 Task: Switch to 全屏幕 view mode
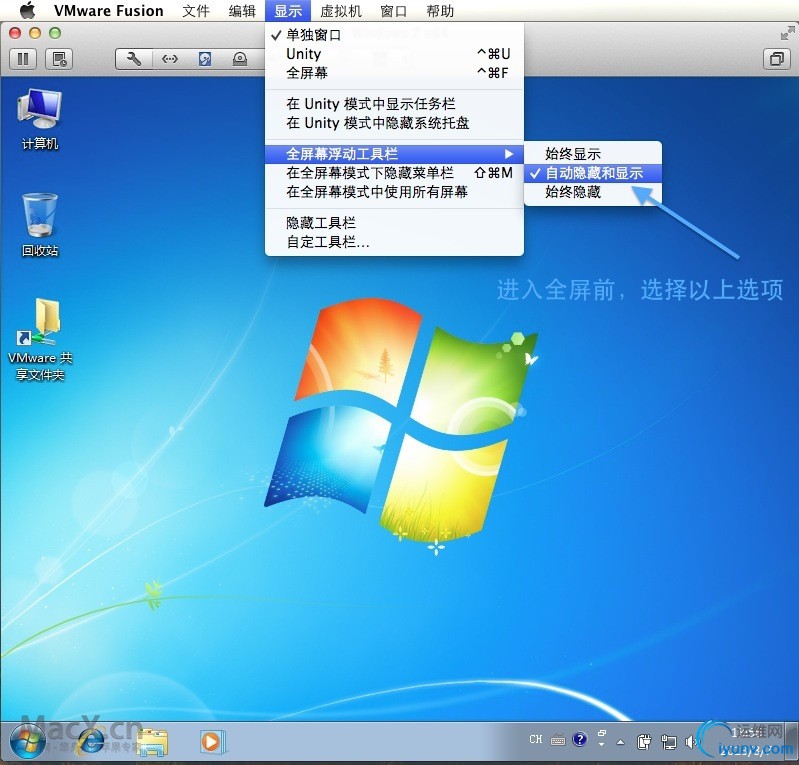tap(394, 73)
